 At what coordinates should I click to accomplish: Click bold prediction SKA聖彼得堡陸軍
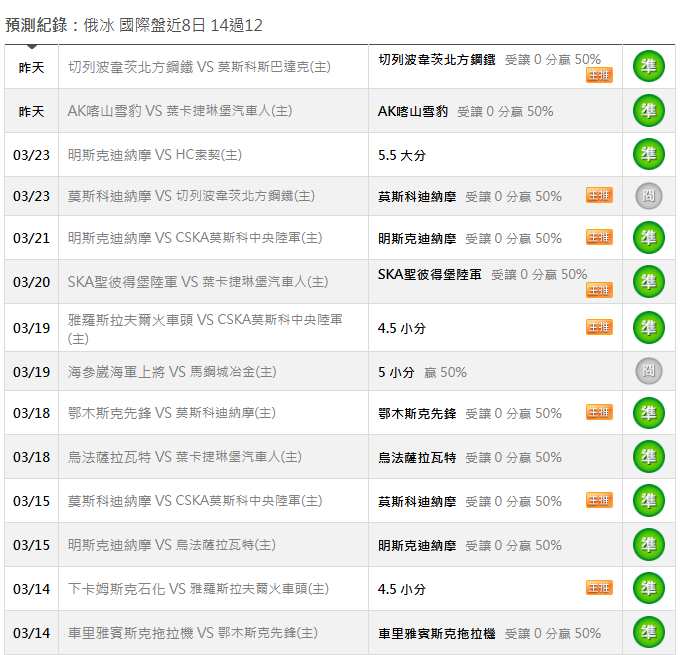click(429, 274)
